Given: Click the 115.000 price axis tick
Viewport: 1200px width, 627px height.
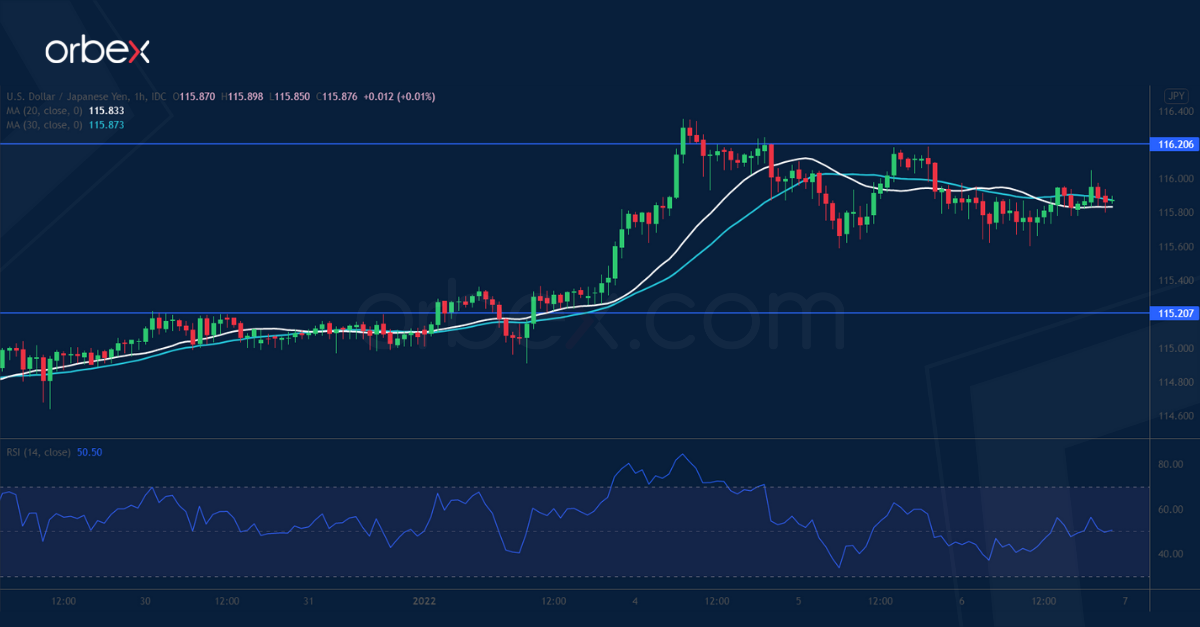Looking at the screenshot, I should [x=1175, y=348].
